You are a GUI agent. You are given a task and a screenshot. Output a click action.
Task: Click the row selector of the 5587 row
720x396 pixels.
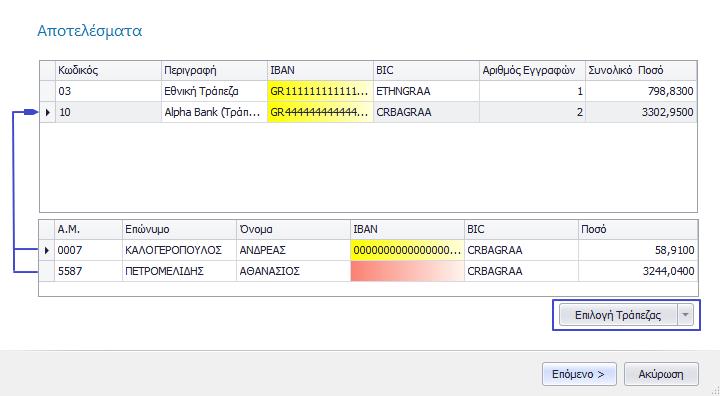point(46,271)
